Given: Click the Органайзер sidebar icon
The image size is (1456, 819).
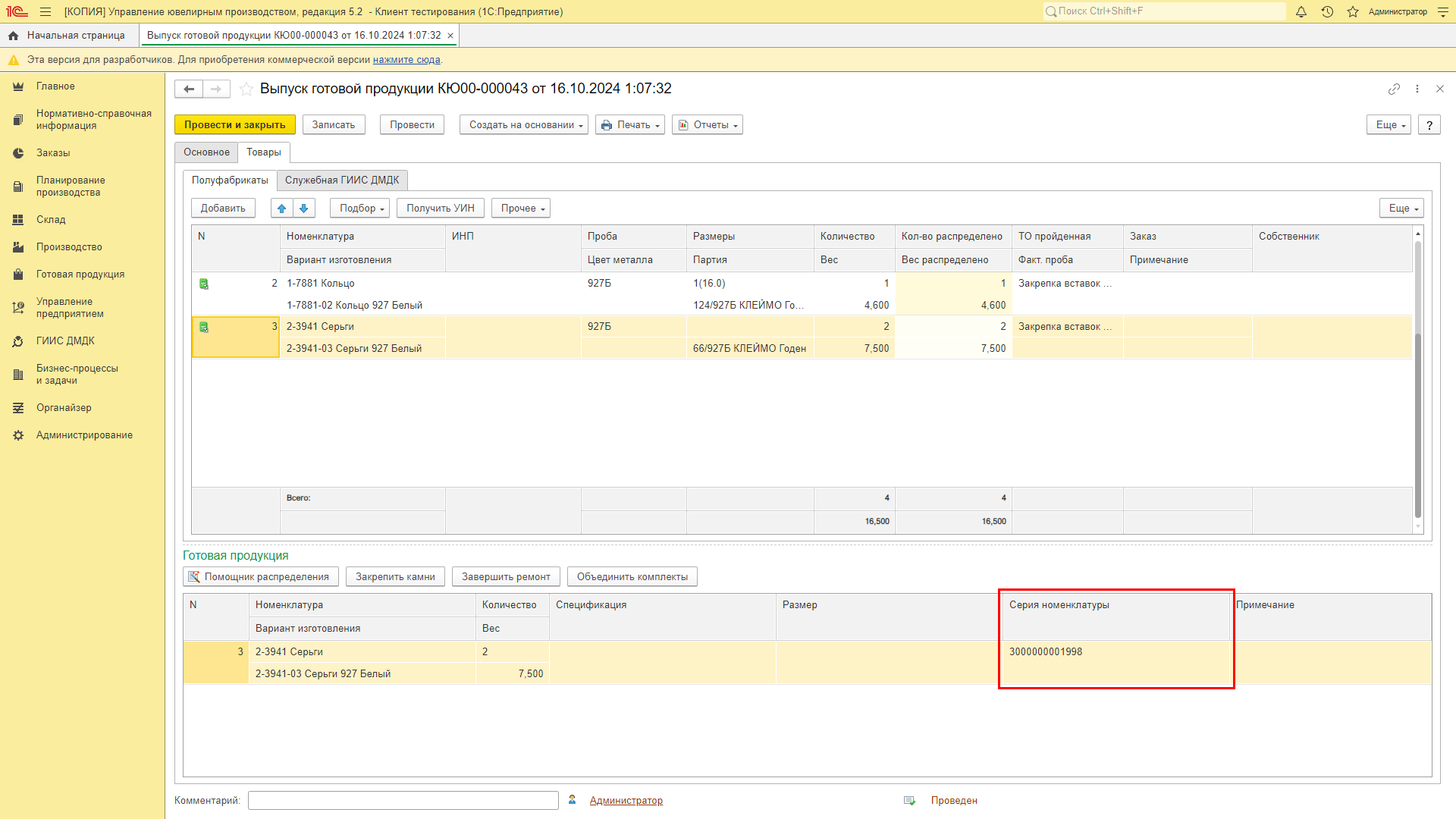Looking at the screenshot, I should click(18, 408).
